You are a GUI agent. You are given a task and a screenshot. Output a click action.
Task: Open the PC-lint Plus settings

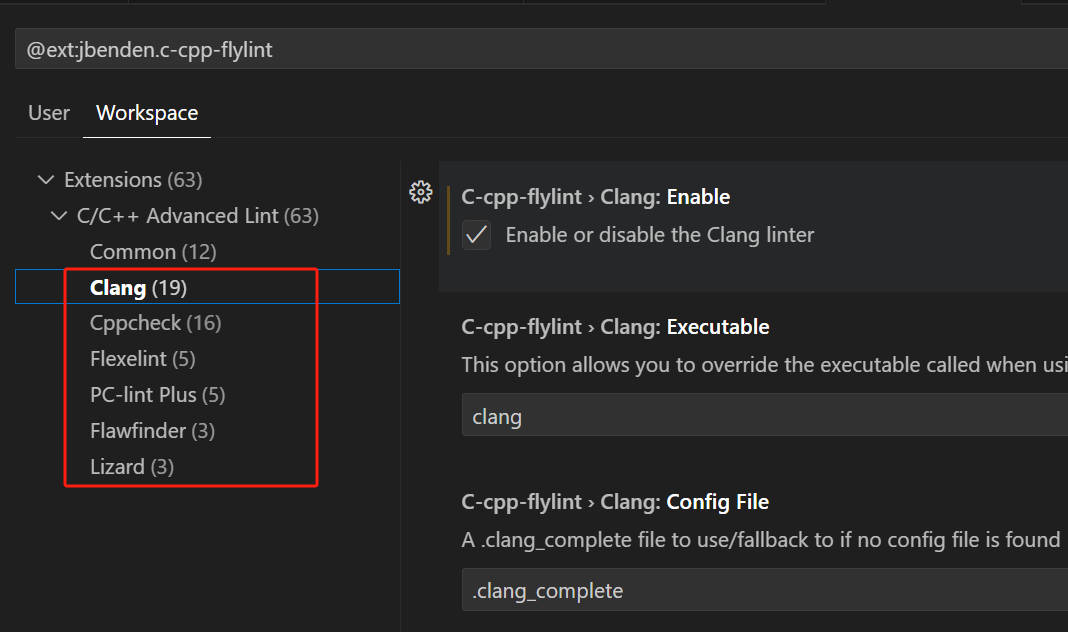tap(157, 395)
